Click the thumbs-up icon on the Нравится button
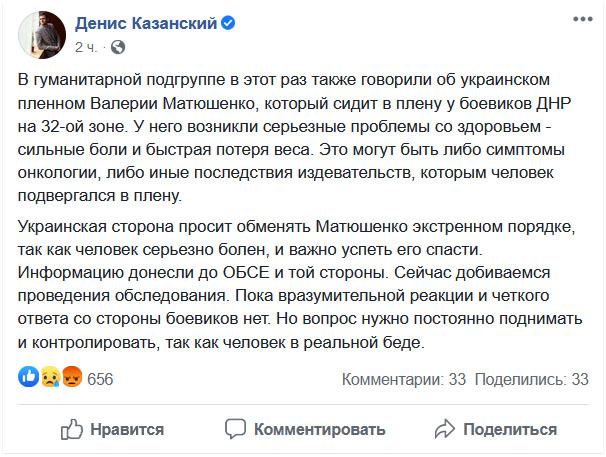606x457 pixels. (x=72, y=429)
